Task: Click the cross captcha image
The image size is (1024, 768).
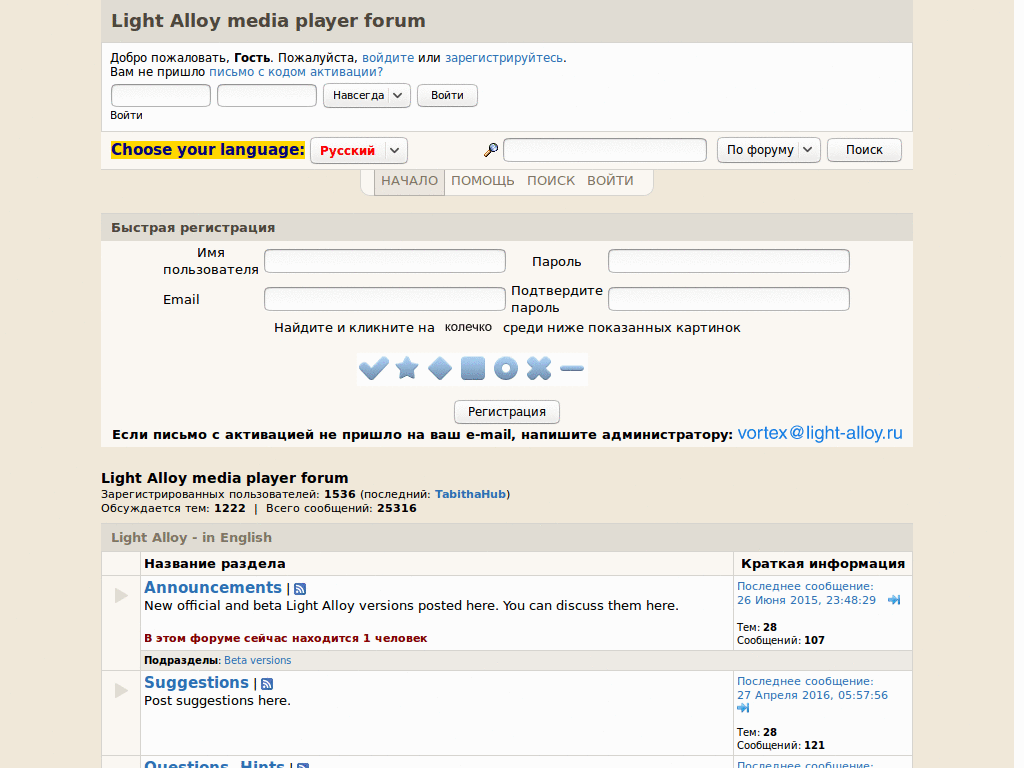Action: point(539,368)
